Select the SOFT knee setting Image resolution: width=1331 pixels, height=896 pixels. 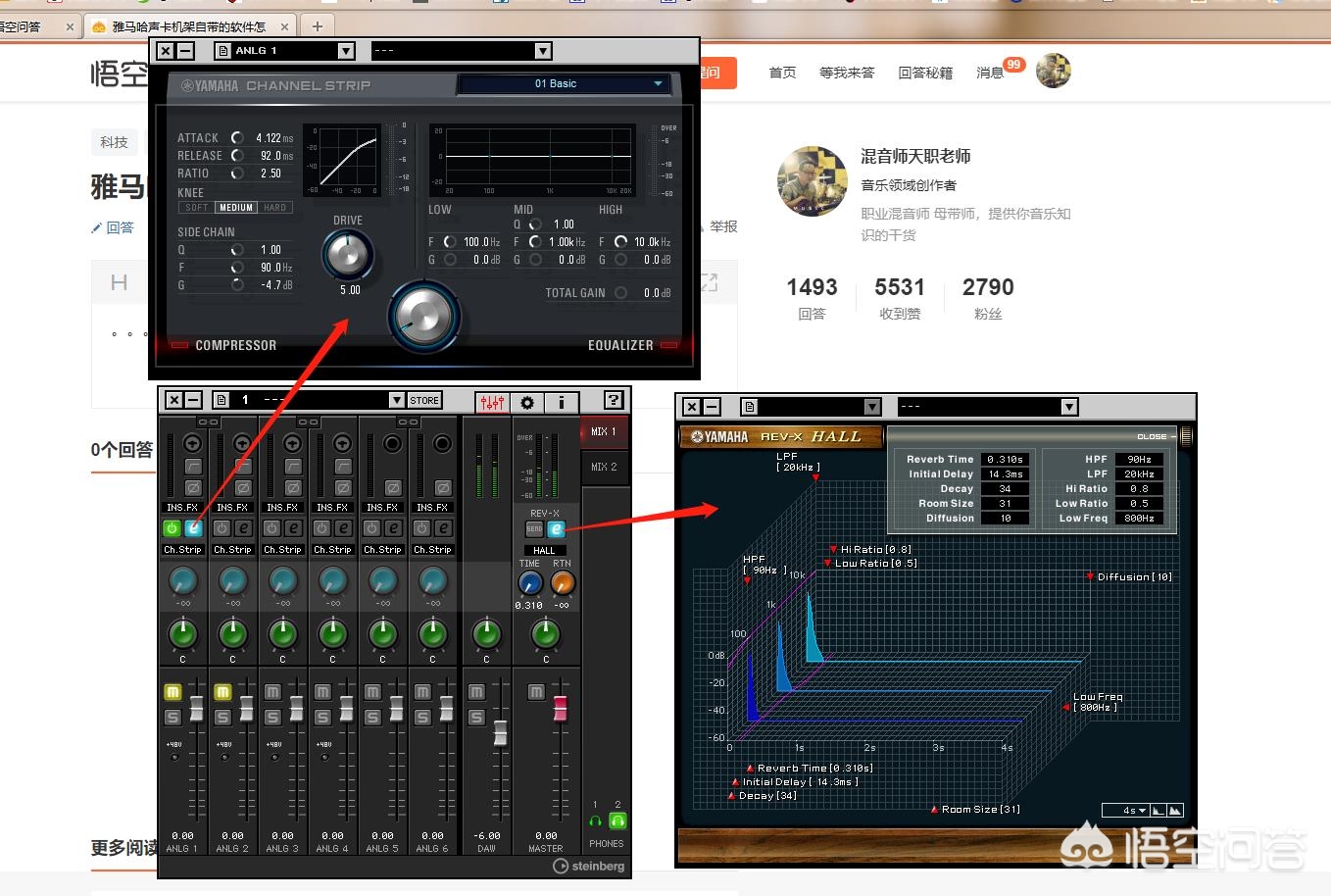coord(197,208)
